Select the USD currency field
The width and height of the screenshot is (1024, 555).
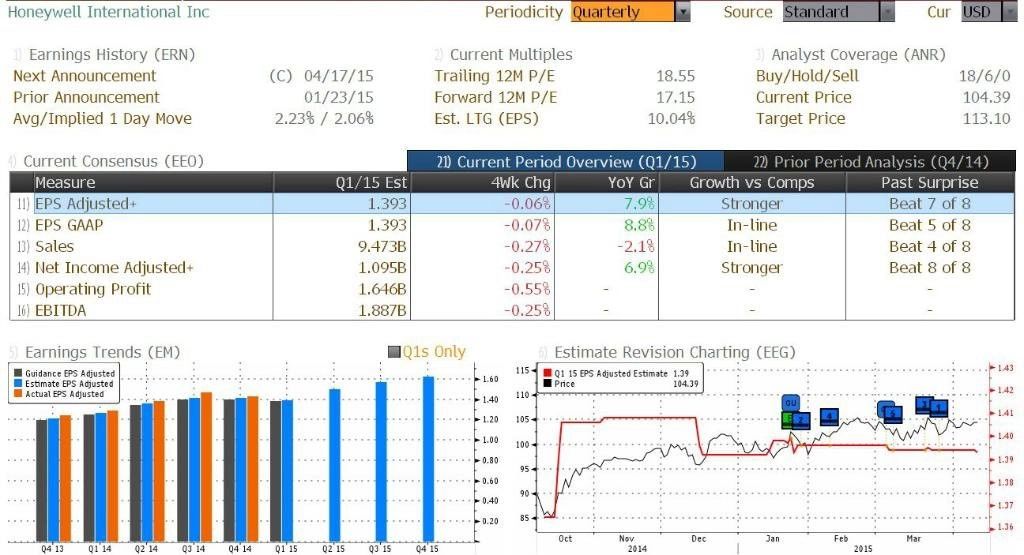click(x=981, y=12)
